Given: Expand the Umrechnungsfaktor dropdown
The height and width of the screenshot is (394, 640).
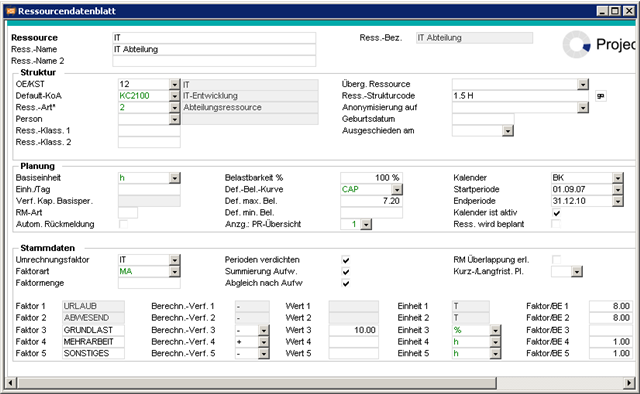Looking at the screenshot, I should [175, 260].
